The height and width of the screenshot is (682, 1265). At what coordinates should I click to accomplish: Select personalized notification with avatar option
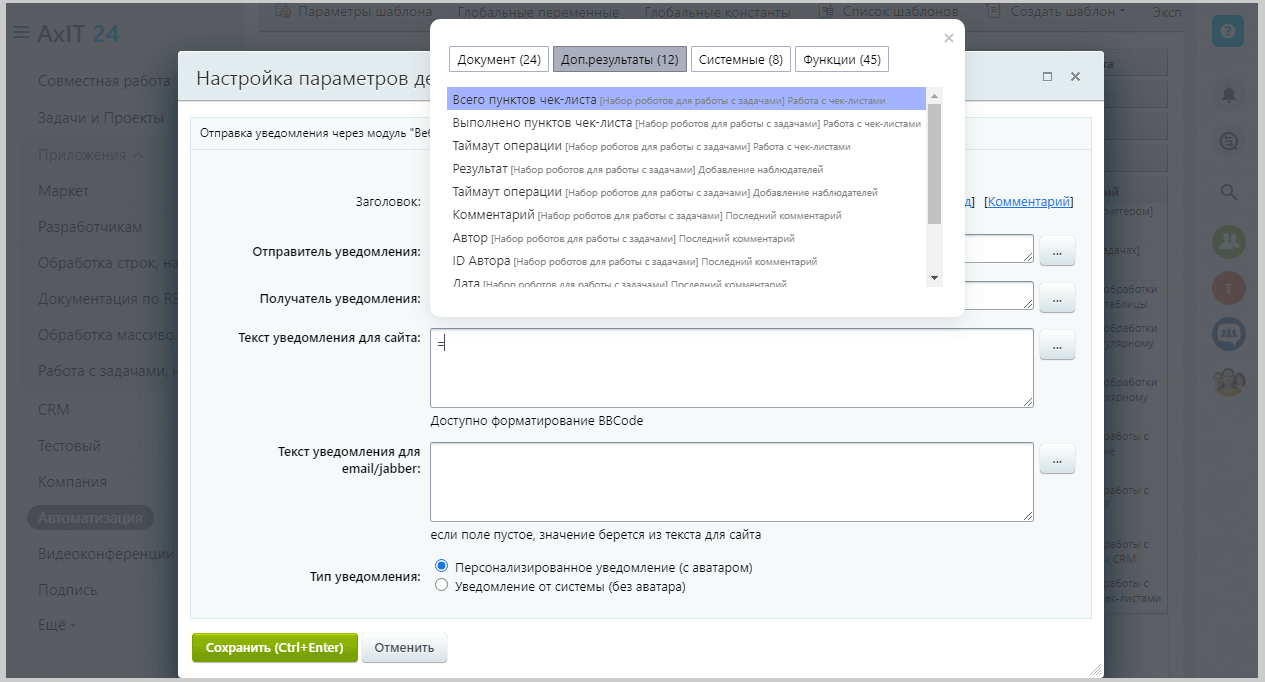442,567
